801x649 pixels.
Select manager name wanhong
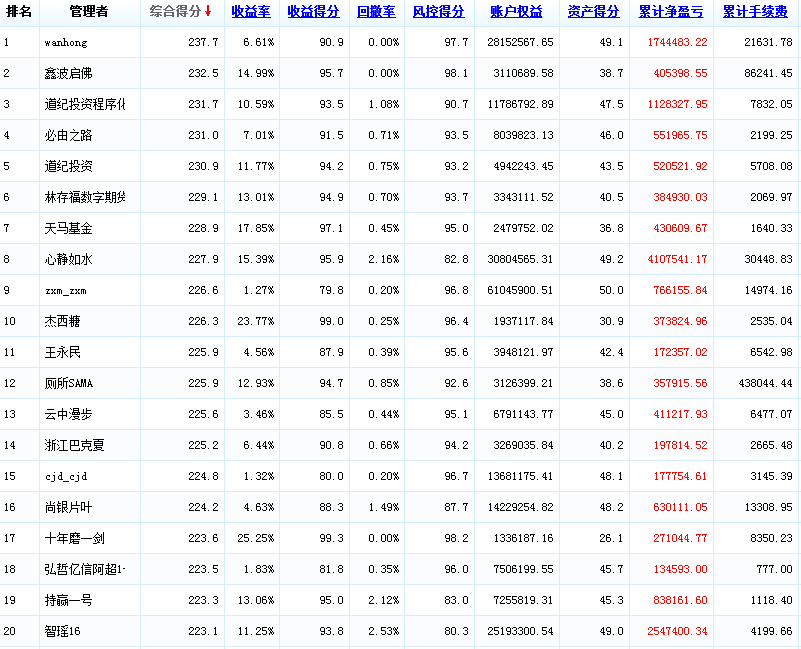coord(65,42)
